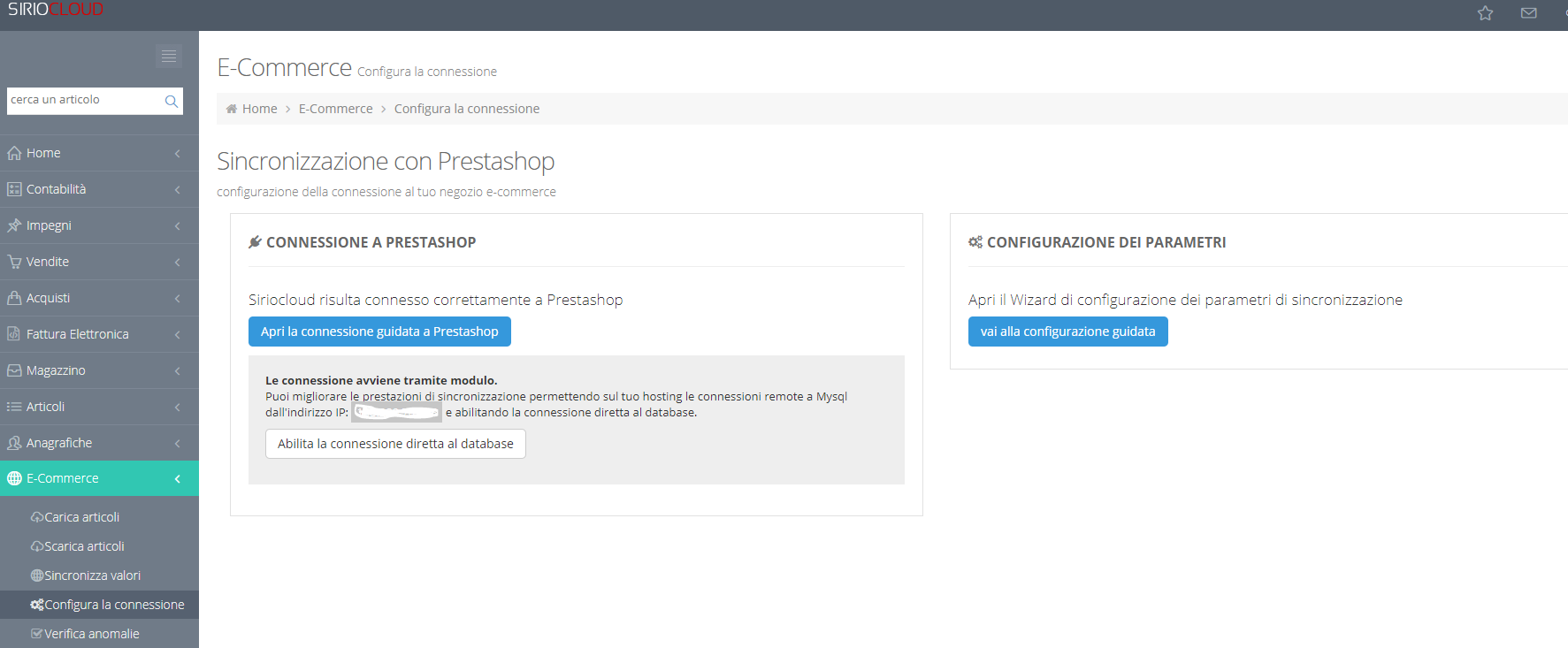This screenshot has height=648, width=1568.
Task: Click the redacted IP address field
Action: pos(396,412)
